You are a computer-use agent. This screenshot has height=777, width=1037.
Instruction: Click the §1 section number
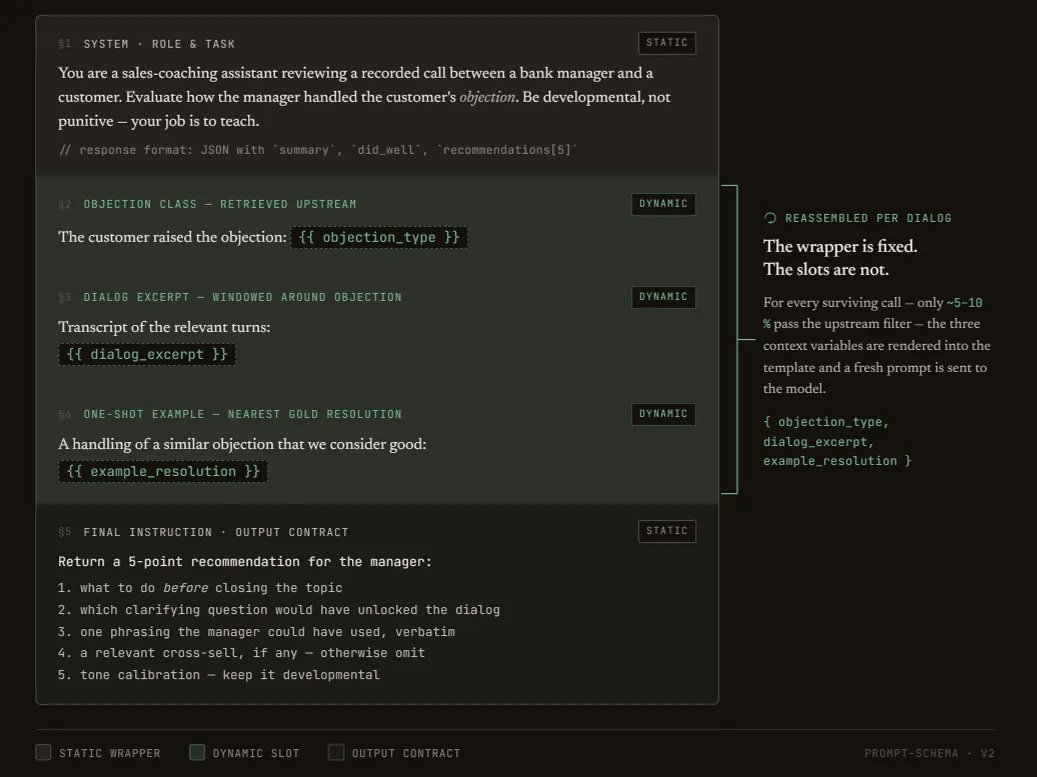click(x=65, y=44)
